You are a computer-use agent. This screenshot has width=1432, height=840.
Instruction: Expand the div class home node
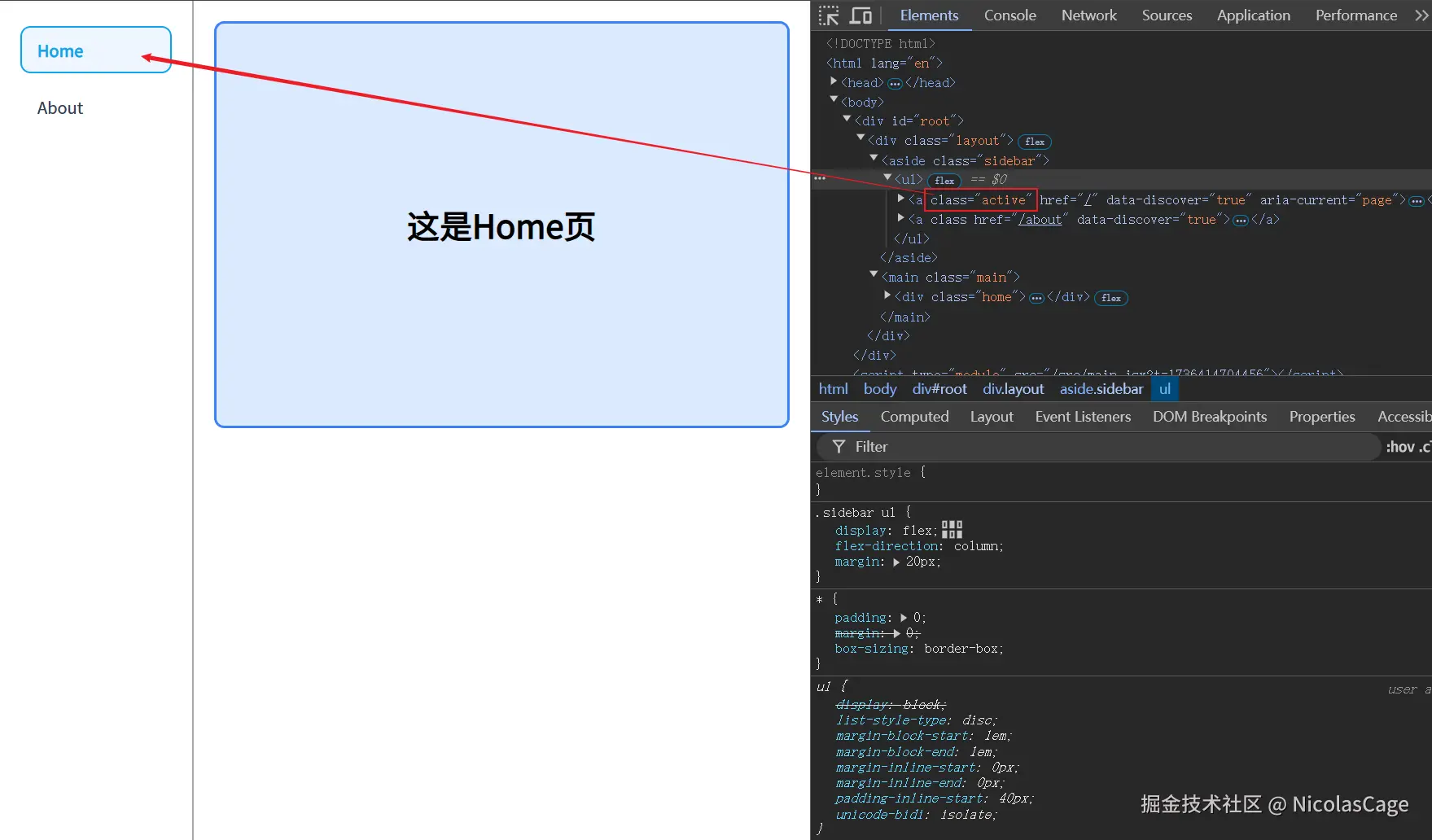(x=887, y=295)
